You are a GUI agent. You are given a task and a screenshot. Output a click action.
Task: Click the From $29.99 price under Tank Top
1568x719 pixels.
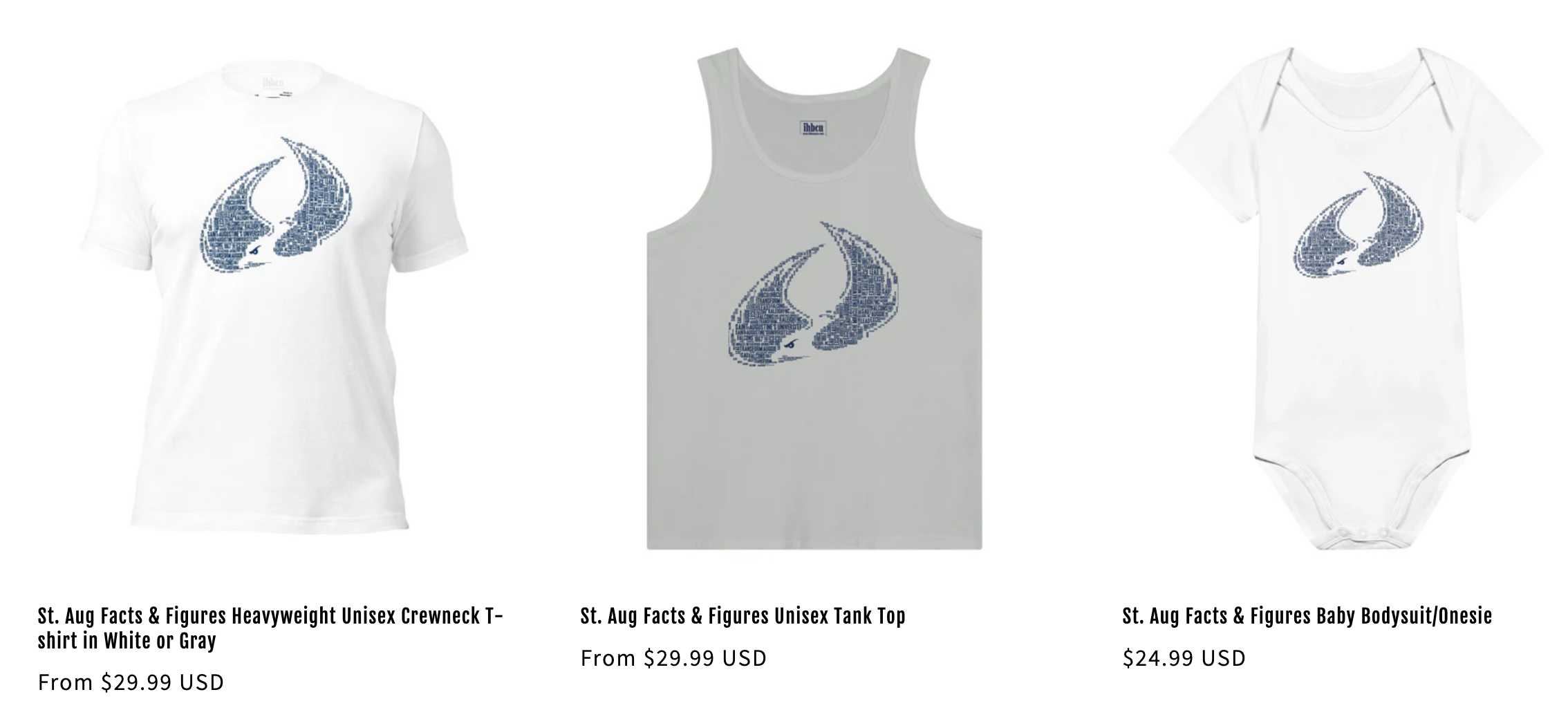[x=673, y=658]
